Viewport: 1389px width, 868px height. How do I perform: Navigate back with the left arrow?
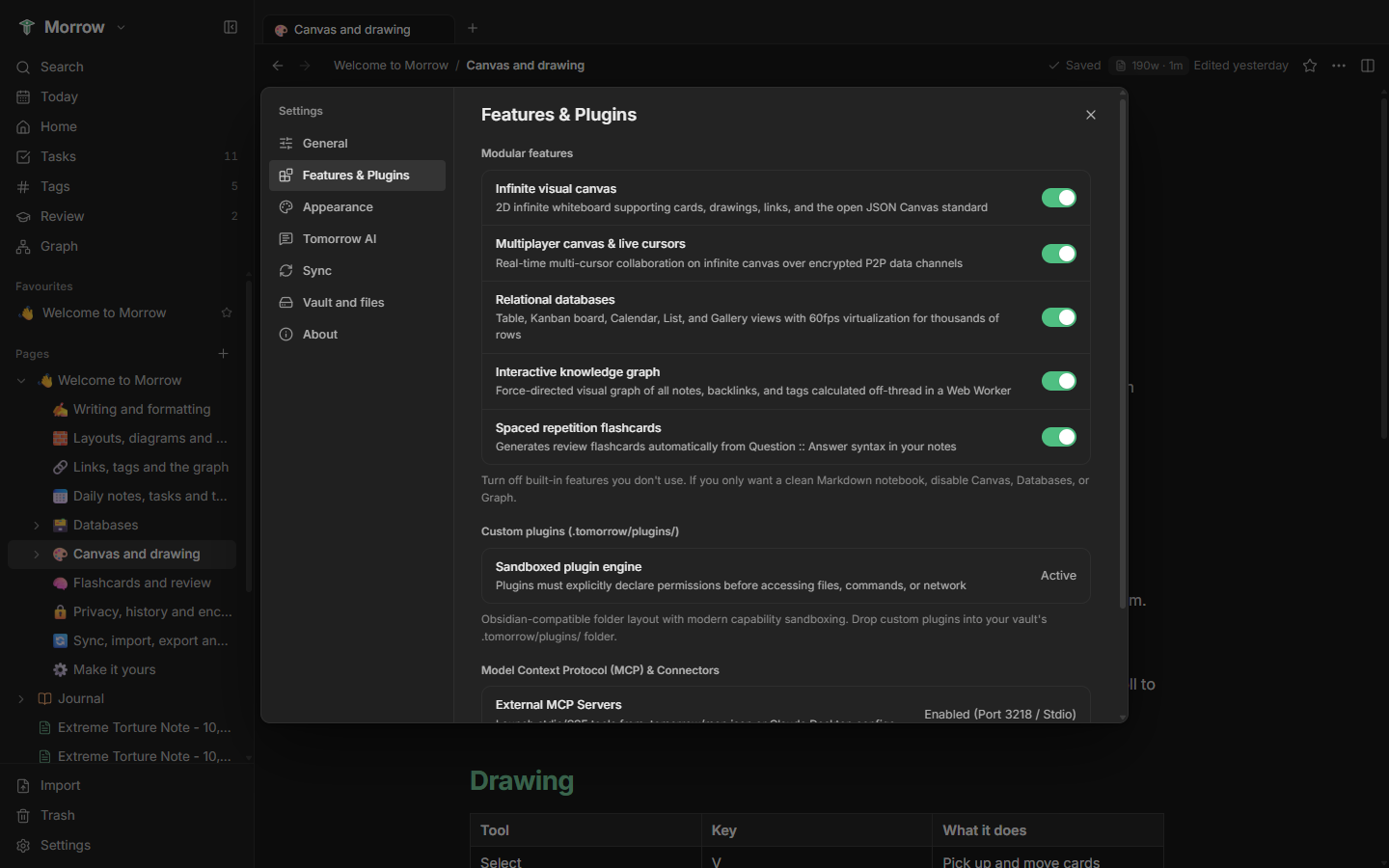(x=278, y=66)
